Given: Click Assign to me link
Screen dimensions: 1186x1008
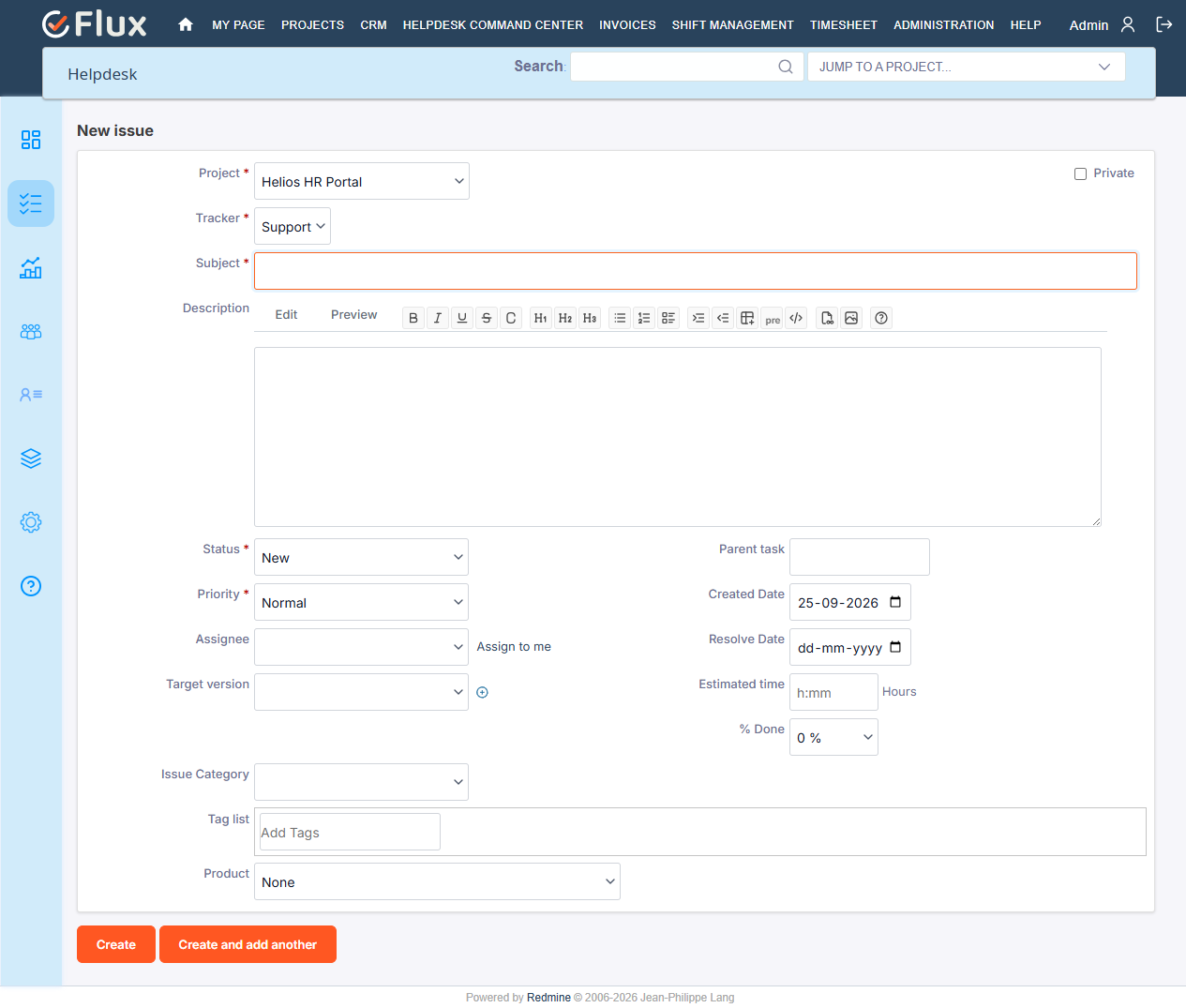Looking at the screenshot, I should coord(514,647).
